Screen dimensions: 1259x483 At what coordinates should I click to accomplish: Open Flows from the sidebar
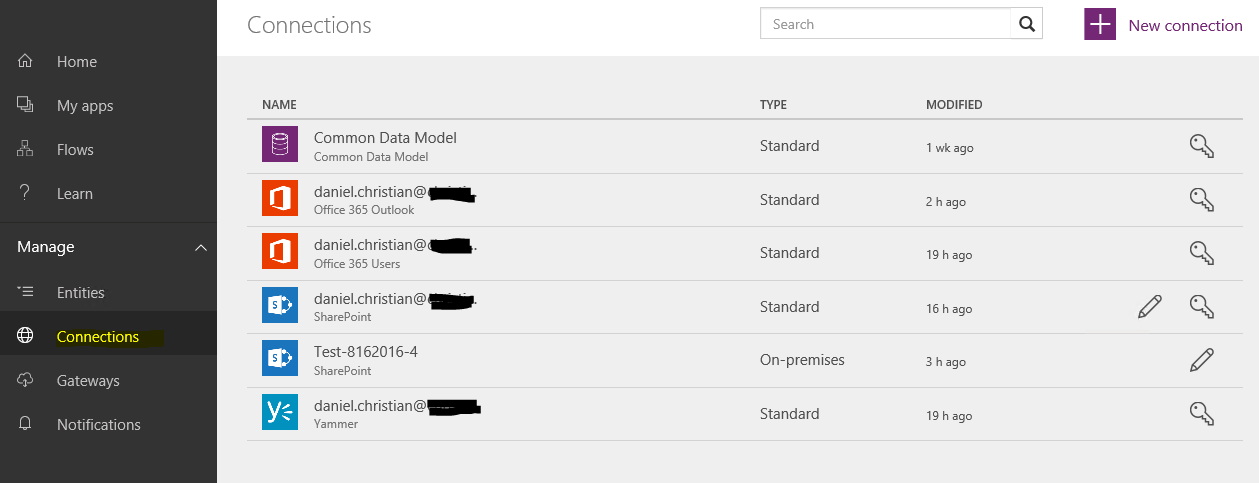tap(75, 150)
